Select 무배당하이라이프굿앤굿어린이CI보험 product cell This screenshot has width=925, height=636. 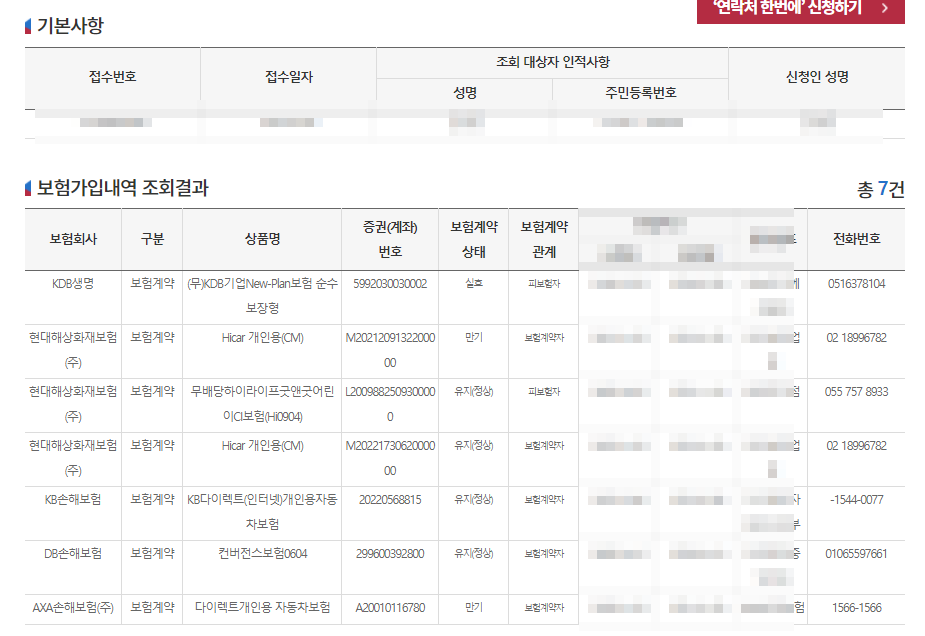262,404
